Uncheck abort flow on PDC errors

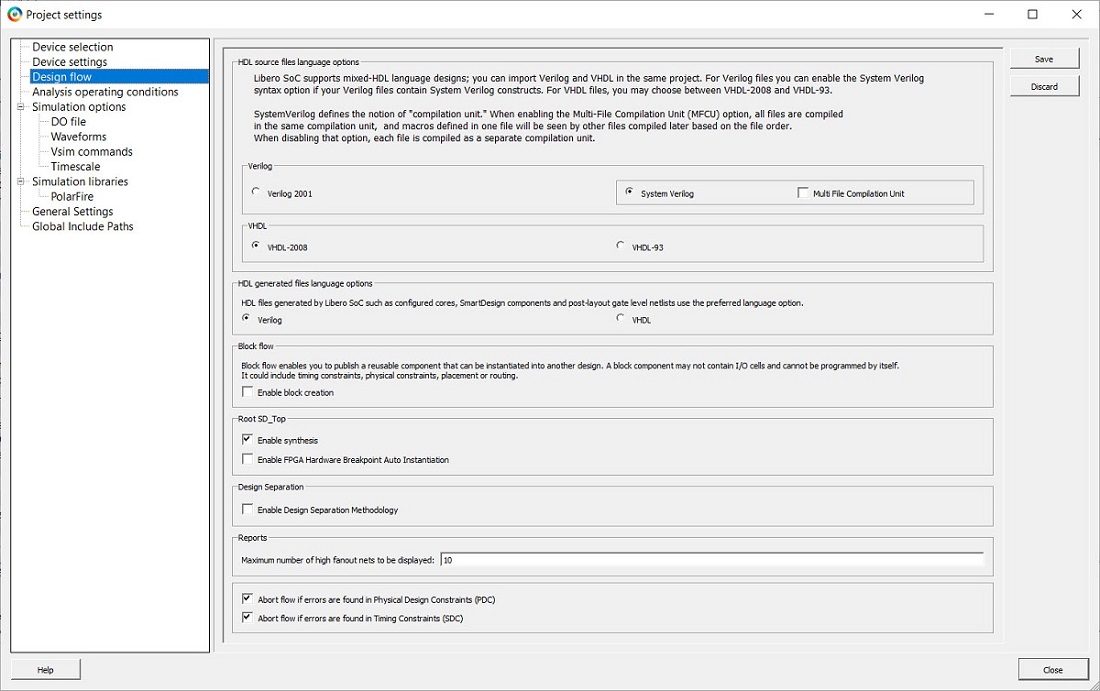(248, 599)
